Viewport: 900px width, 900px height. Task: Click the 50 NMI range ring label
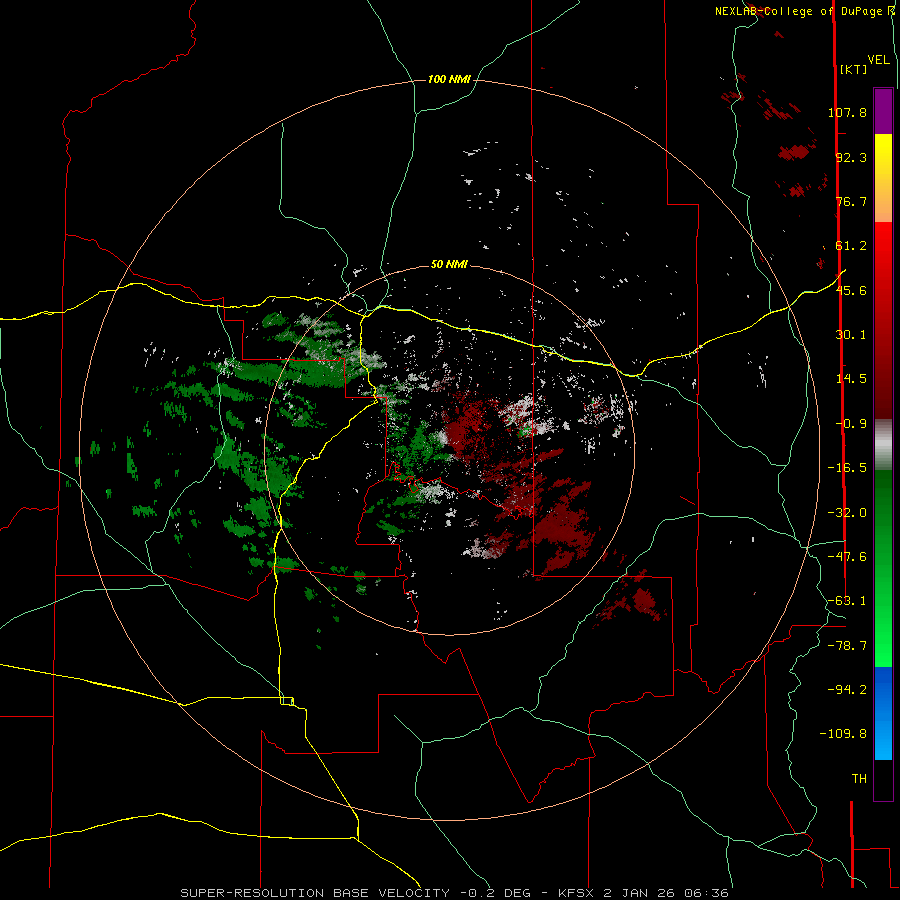coord(449,265)
